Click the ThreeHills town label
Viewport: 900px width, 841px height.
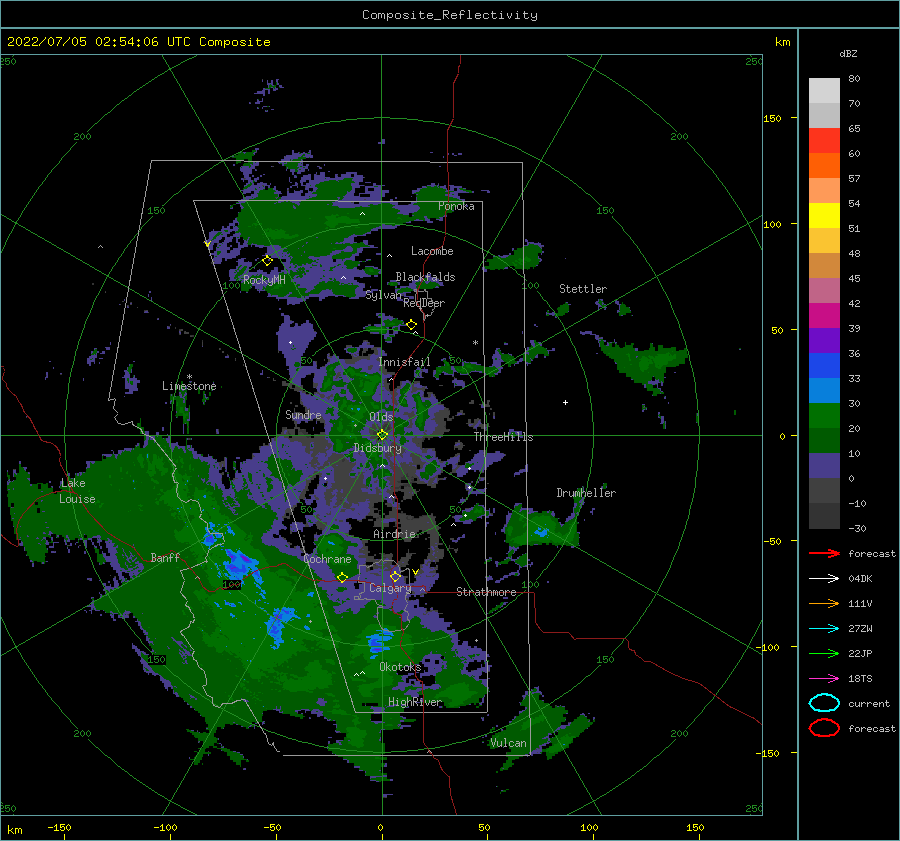(503, 437)
